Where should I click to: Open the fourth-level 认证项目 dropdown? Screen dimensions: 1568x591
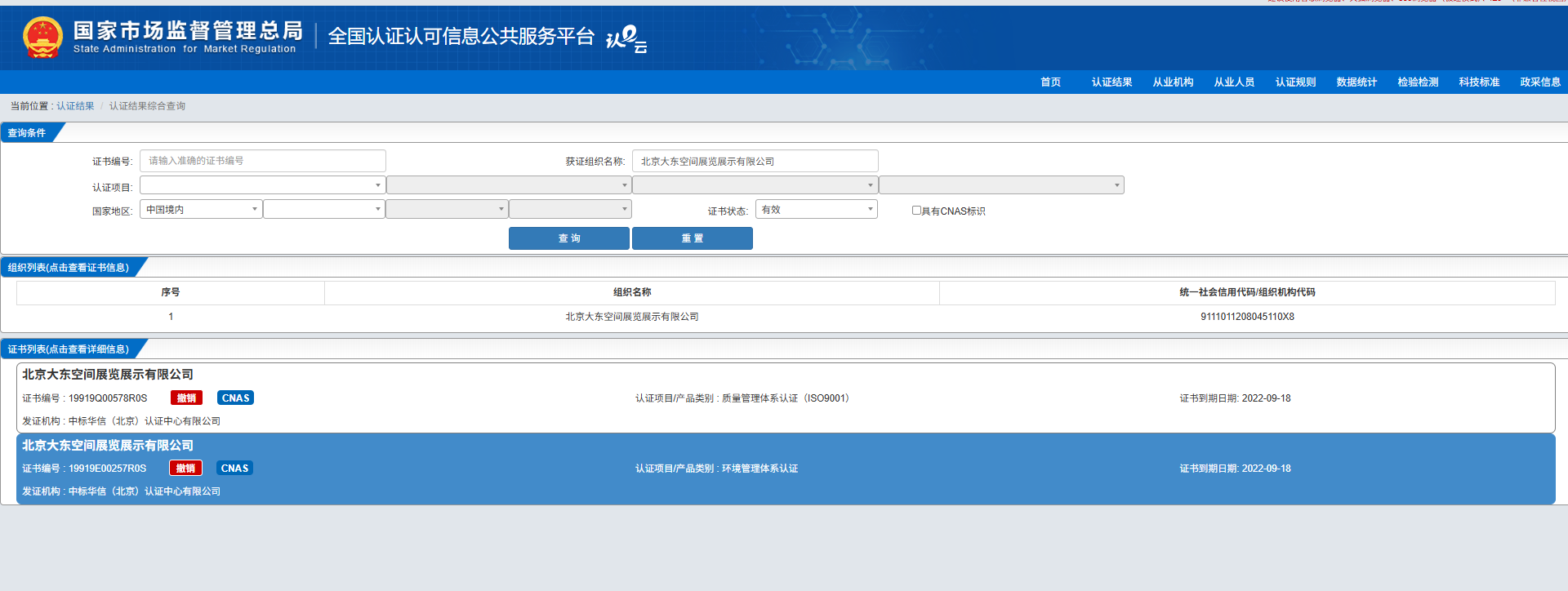(1002, 185)
